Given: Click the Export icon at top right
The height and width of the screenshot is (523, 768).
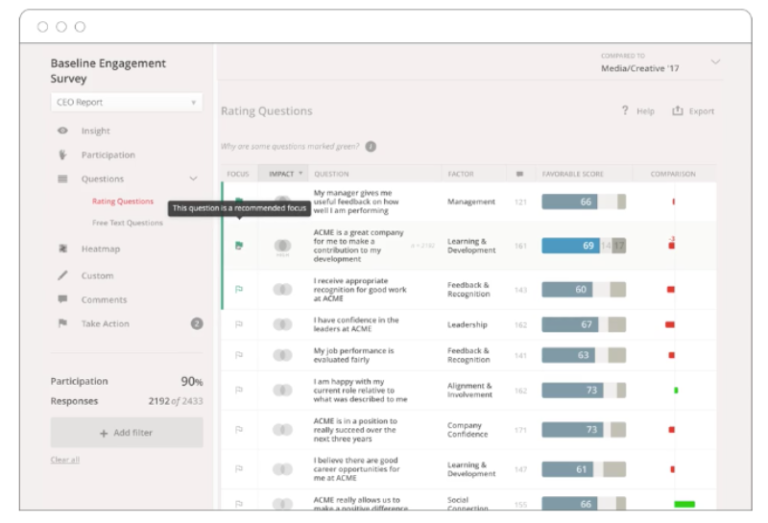Looking at the screenshot, I should 677,111.
